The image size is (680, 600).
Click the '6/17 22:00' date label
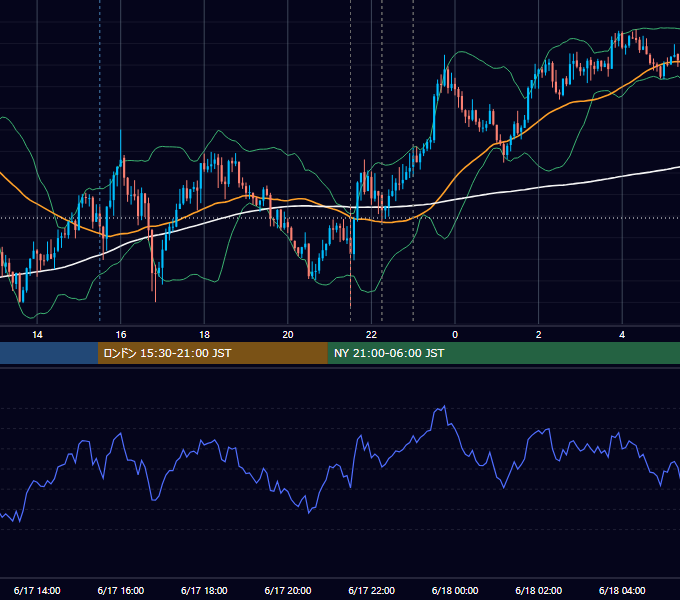[x=372, y=590]
